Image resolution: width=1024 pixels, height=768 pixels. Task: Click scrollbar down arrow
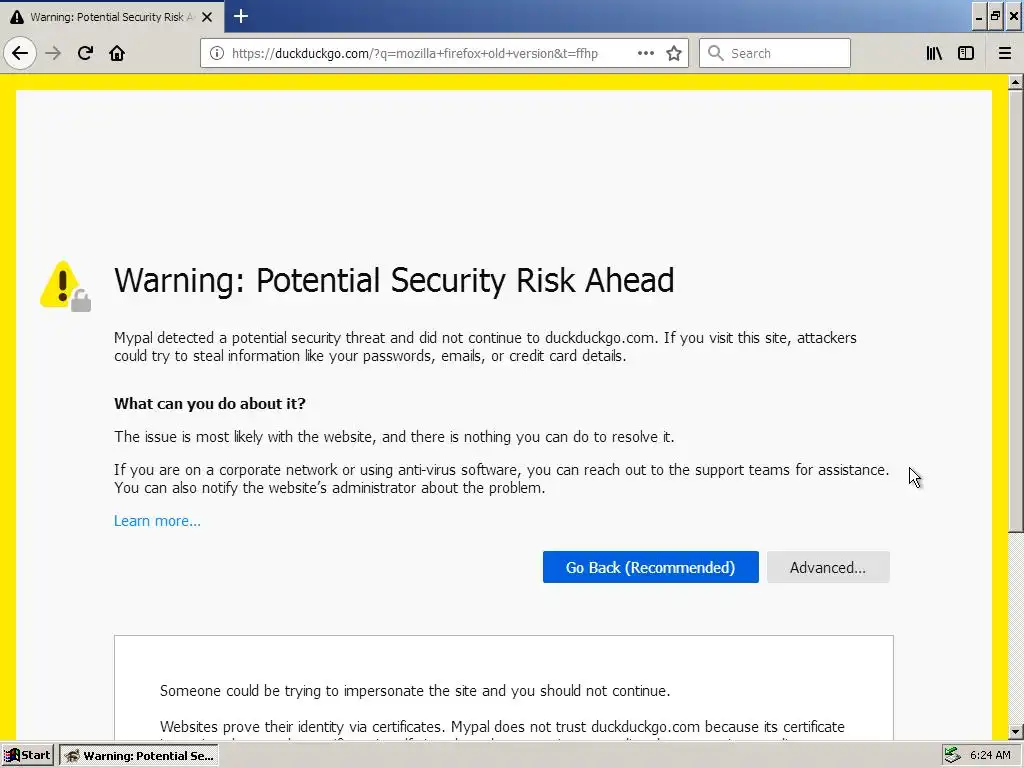tap(1015, 732)
